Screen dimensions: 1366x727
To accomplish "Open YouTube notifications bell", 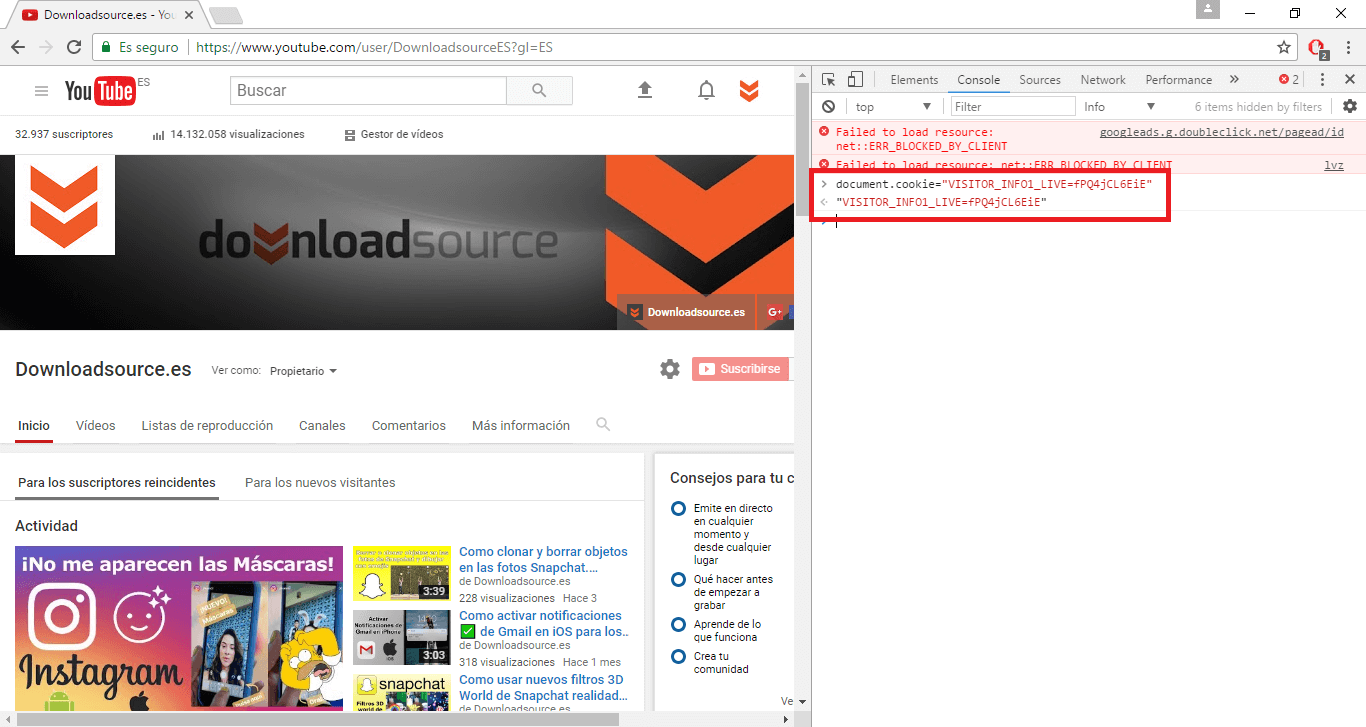I will [706, 91].
